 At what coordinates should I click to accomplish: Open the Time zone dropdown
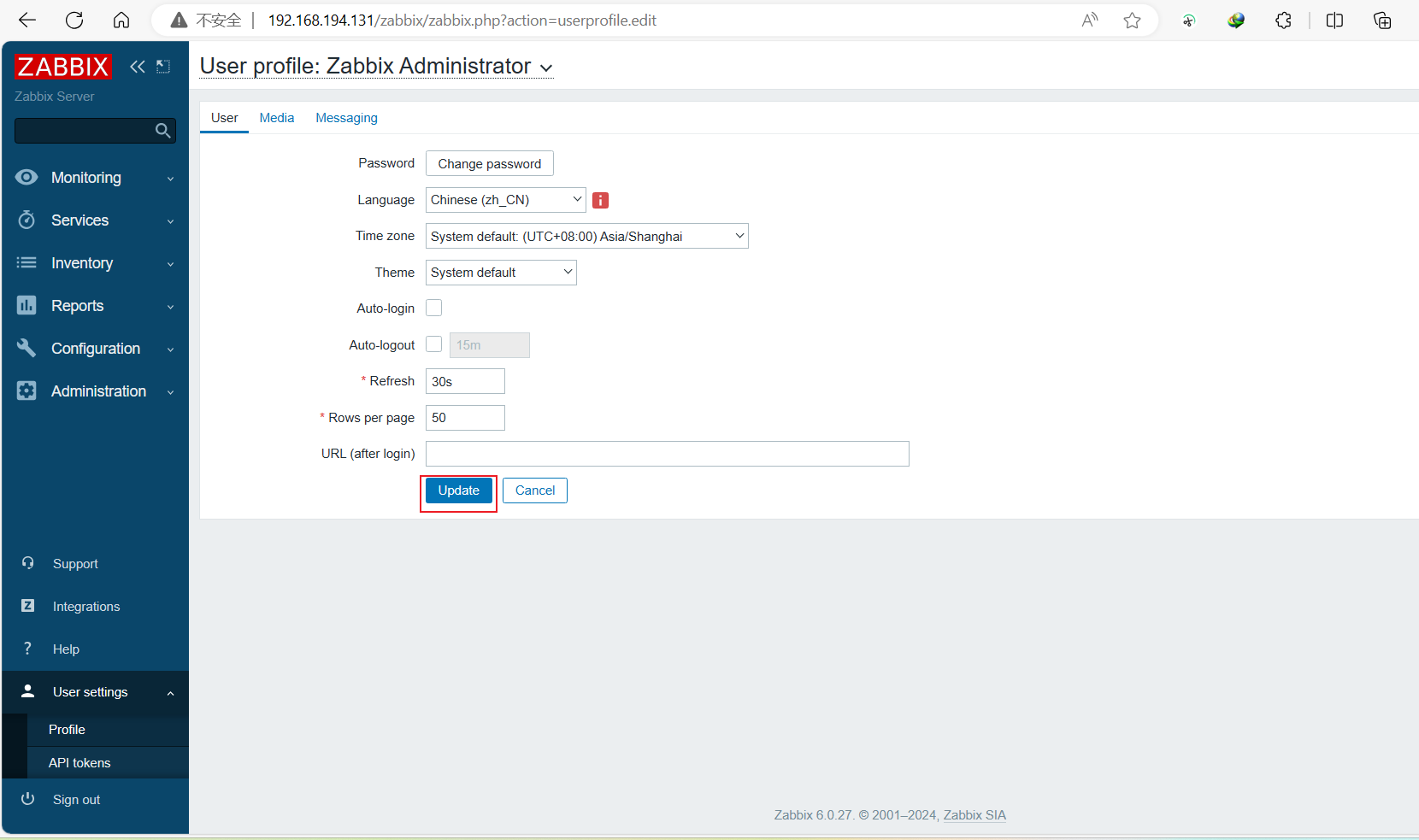[587, 236]
